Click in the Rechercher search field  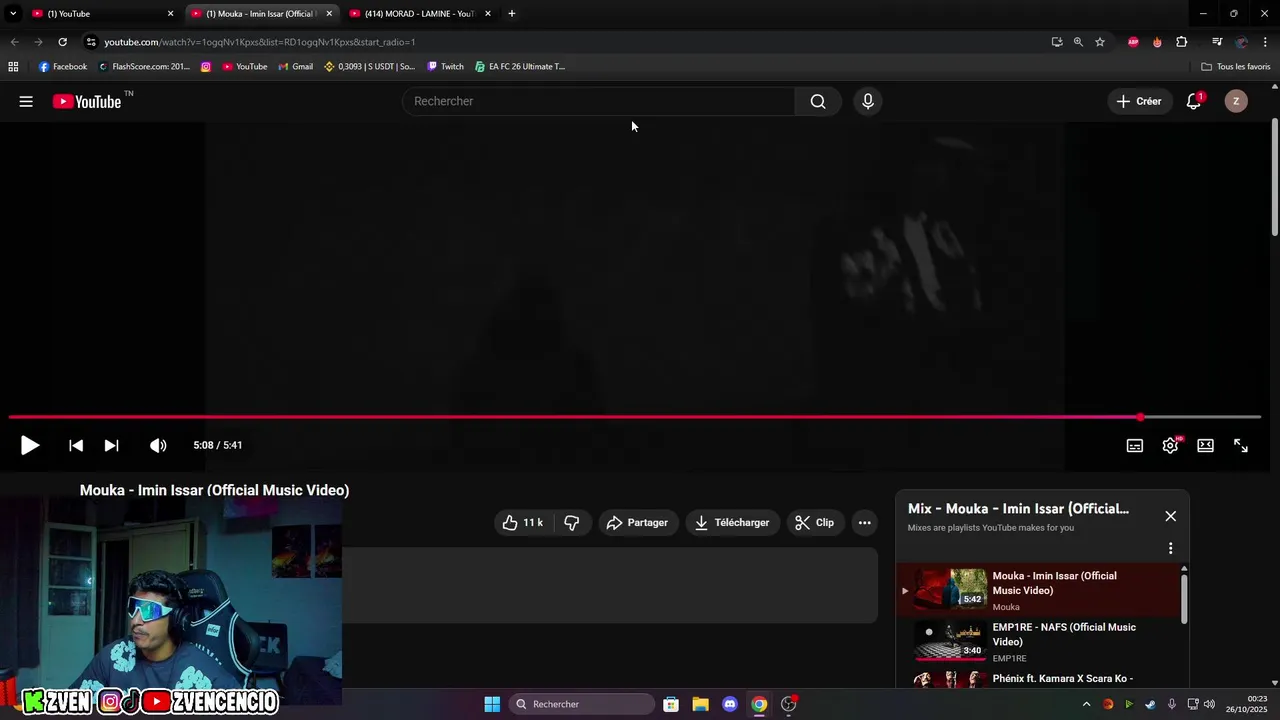[598, 101]
